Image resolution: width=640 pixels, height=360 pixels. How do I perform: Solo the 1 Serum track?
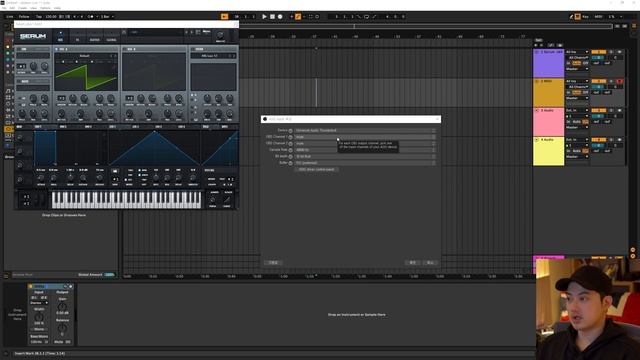tap(611, 52)
